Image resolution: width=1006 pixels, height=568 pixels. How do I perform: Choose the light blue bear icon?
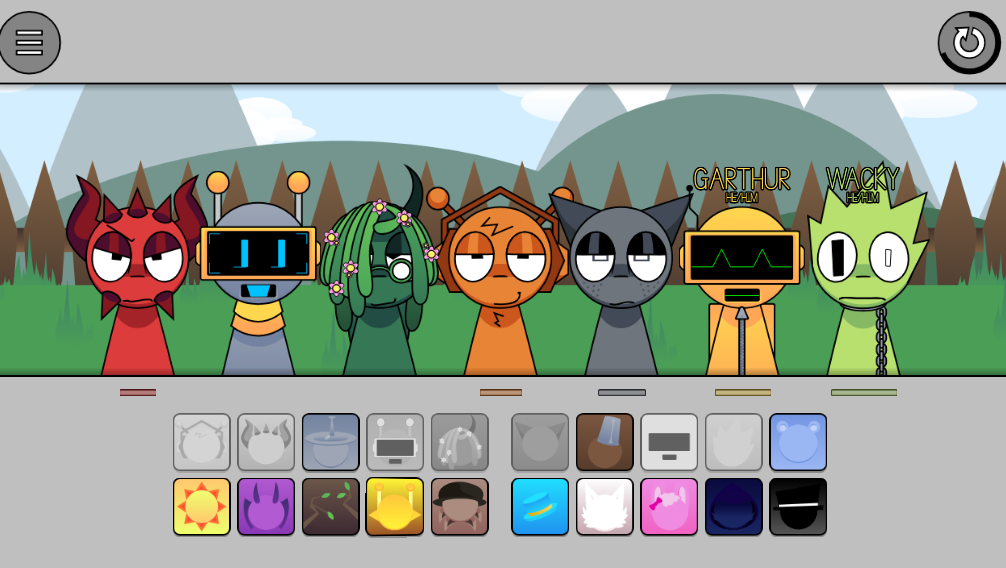point(798,442)
